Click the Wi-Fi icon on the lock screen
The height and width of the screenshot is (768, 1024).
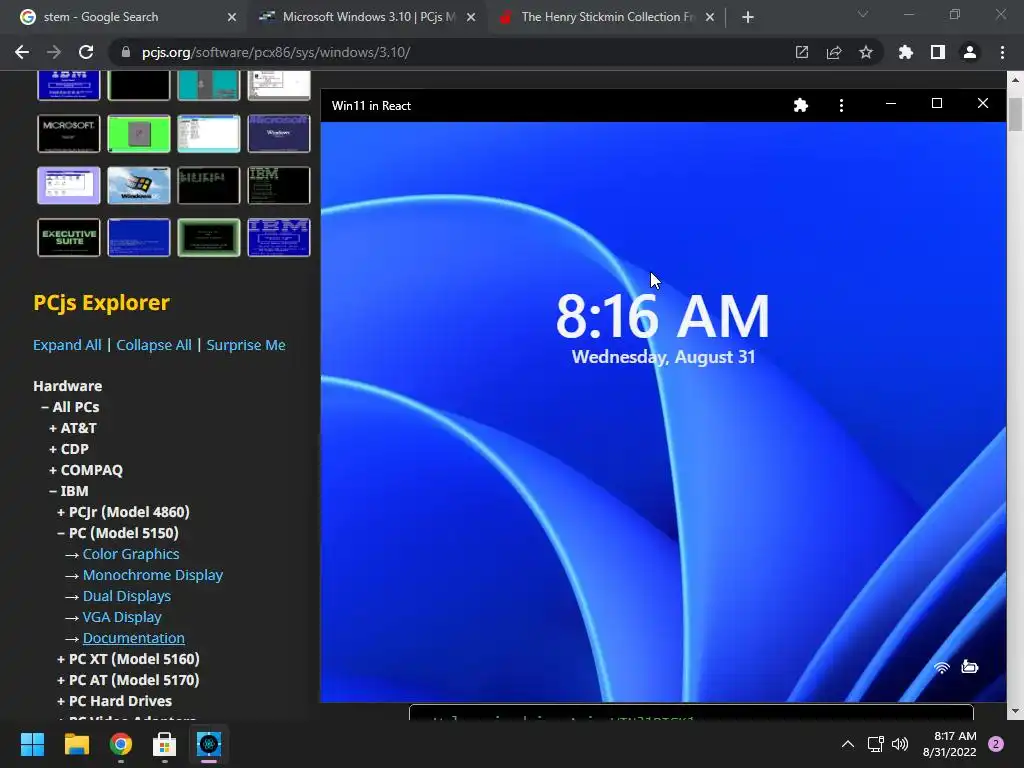click(941, 667)
